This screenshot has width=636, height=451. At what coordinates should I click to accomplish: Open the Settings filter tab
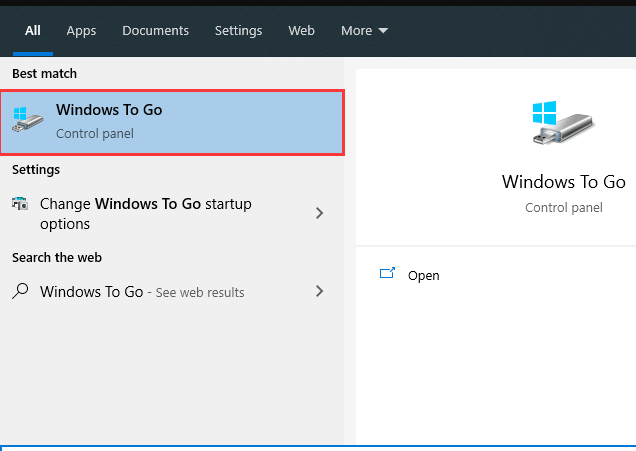click(238, 31)
